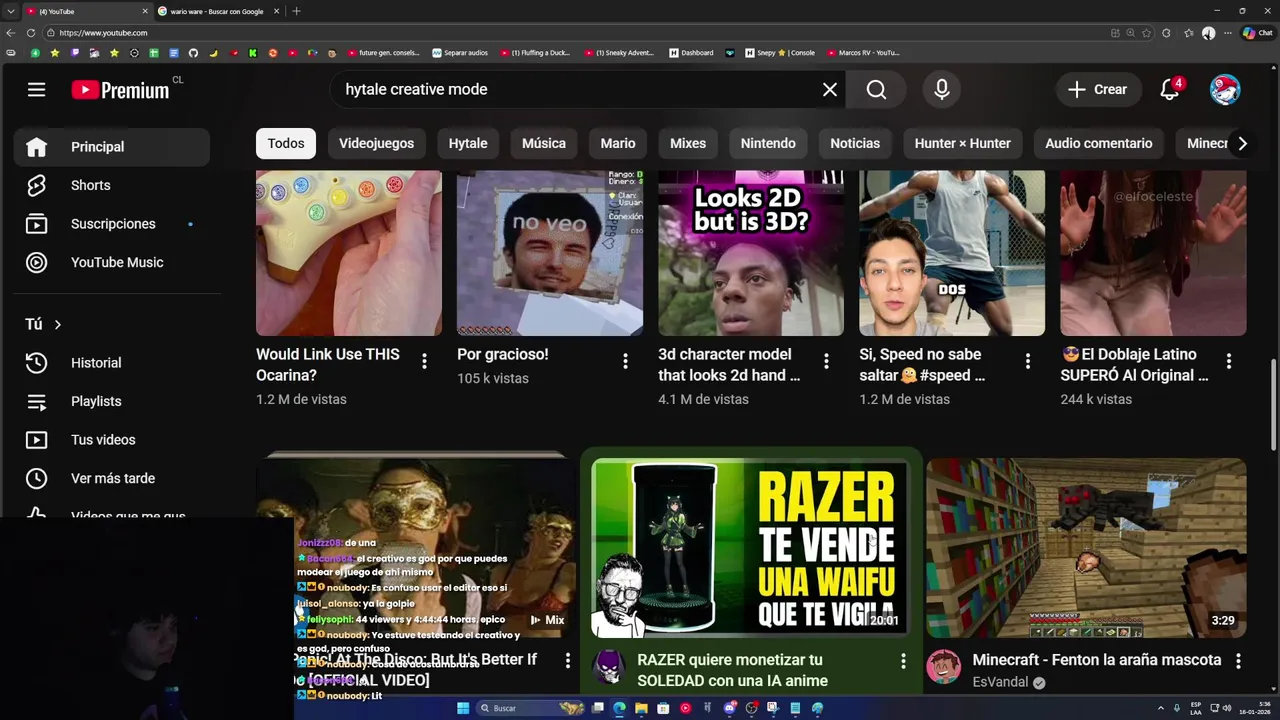Open Minecraft Fenton la araña mascota thumbnail
This screenshot has width=1280, height=720.
click(1086, 548)
